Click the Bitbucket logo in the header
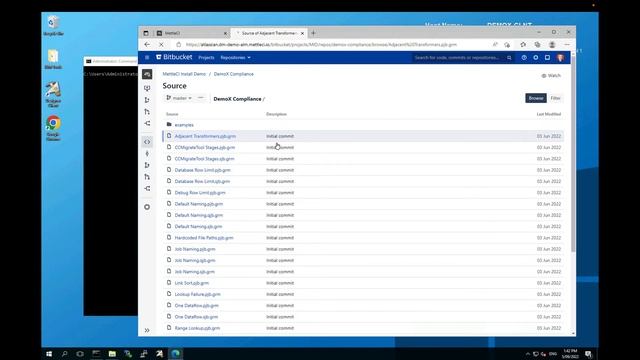Screen dimensions: 640x360 (x=174, y=57)
